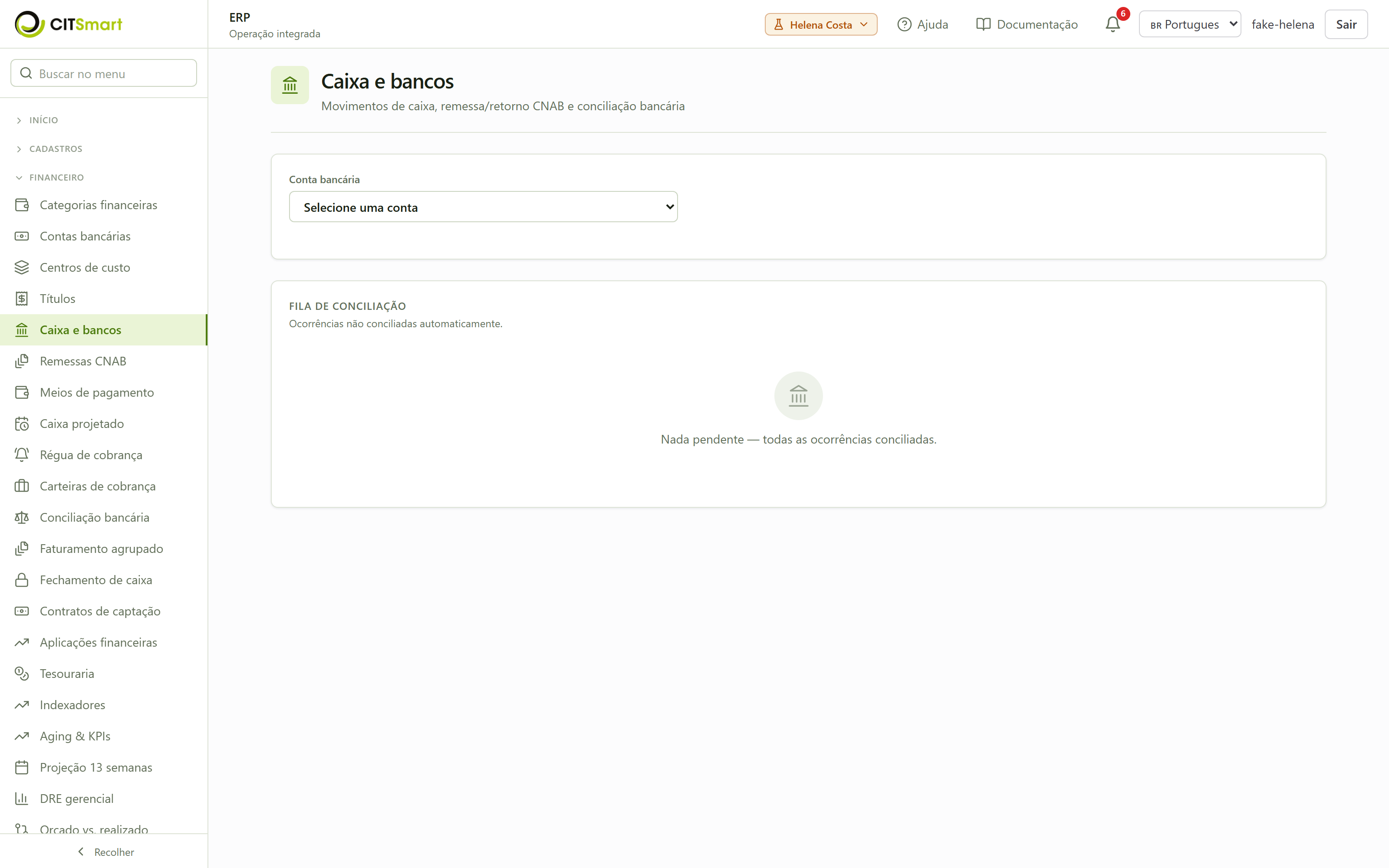Click the Carteiras de cobrança briefcase icon
The image size is (1389, 868).
[22, 486]
